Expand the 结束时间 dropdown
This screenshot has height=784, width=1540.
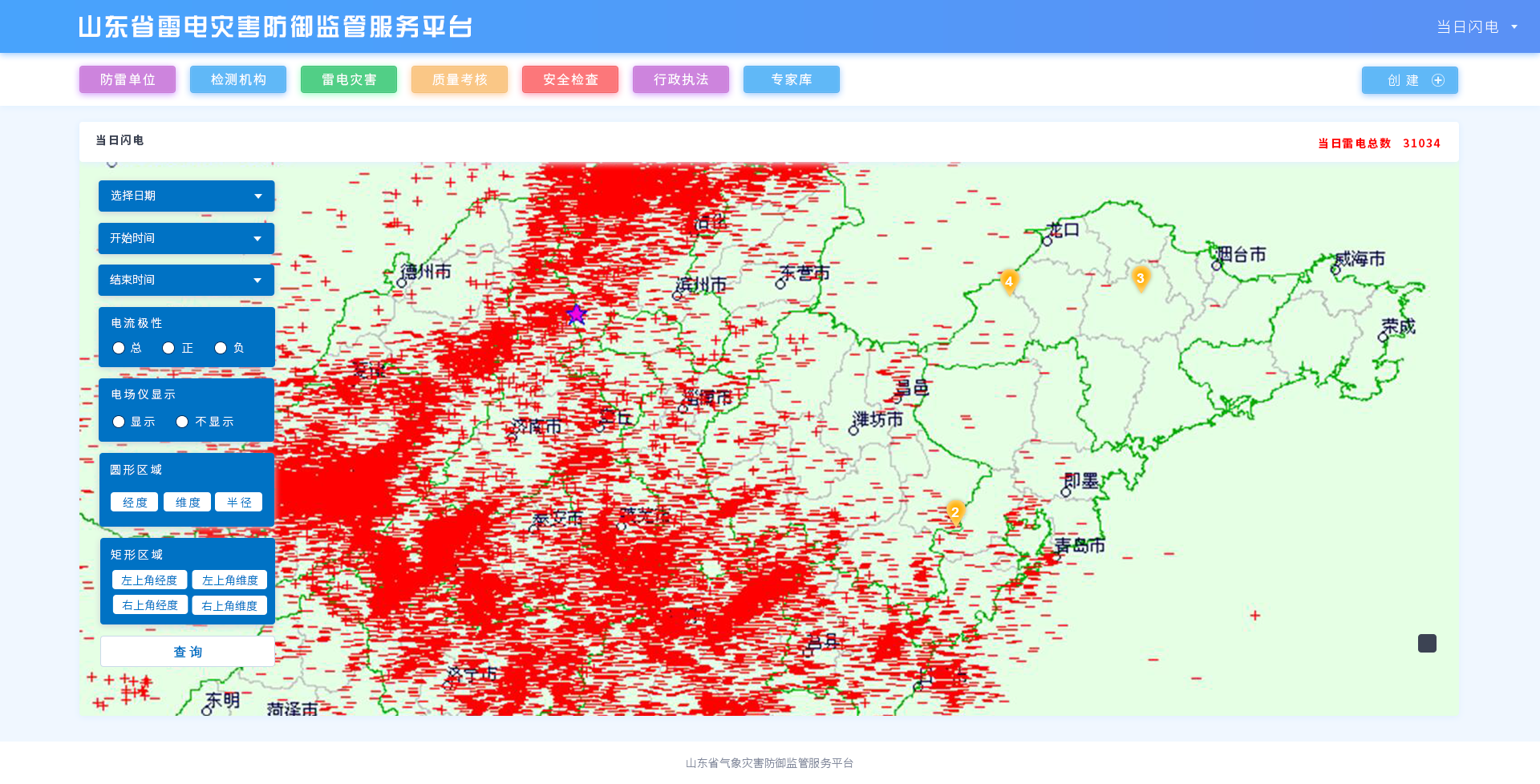tap(186, 280)
